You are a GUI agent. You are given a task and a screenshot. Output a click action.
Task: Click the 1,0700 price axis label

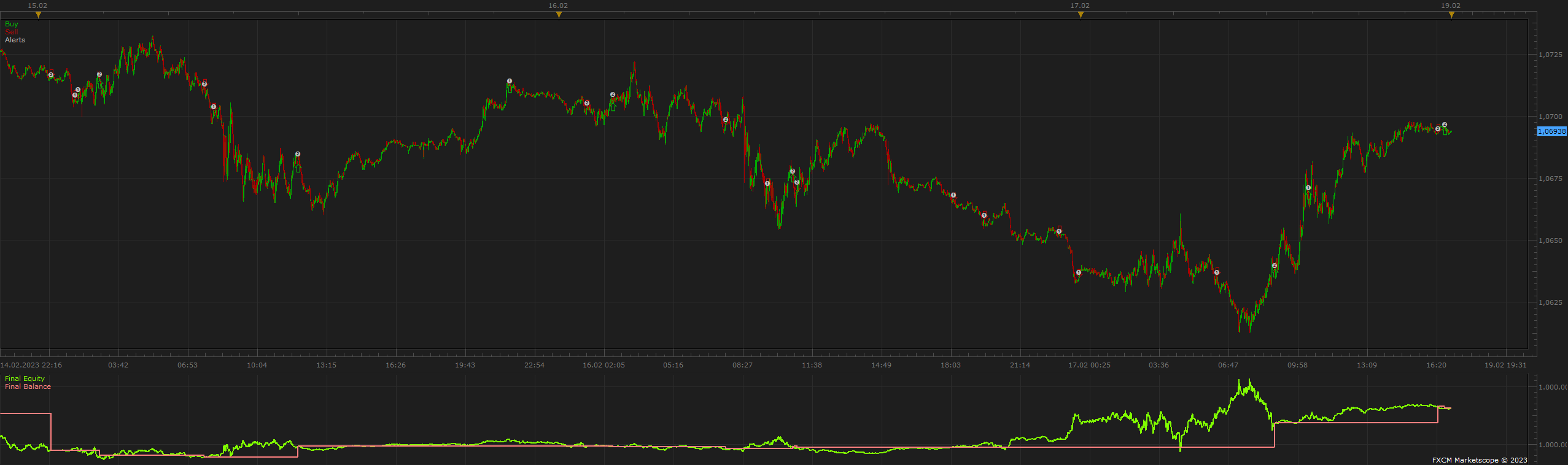(x=1550, y=117)
